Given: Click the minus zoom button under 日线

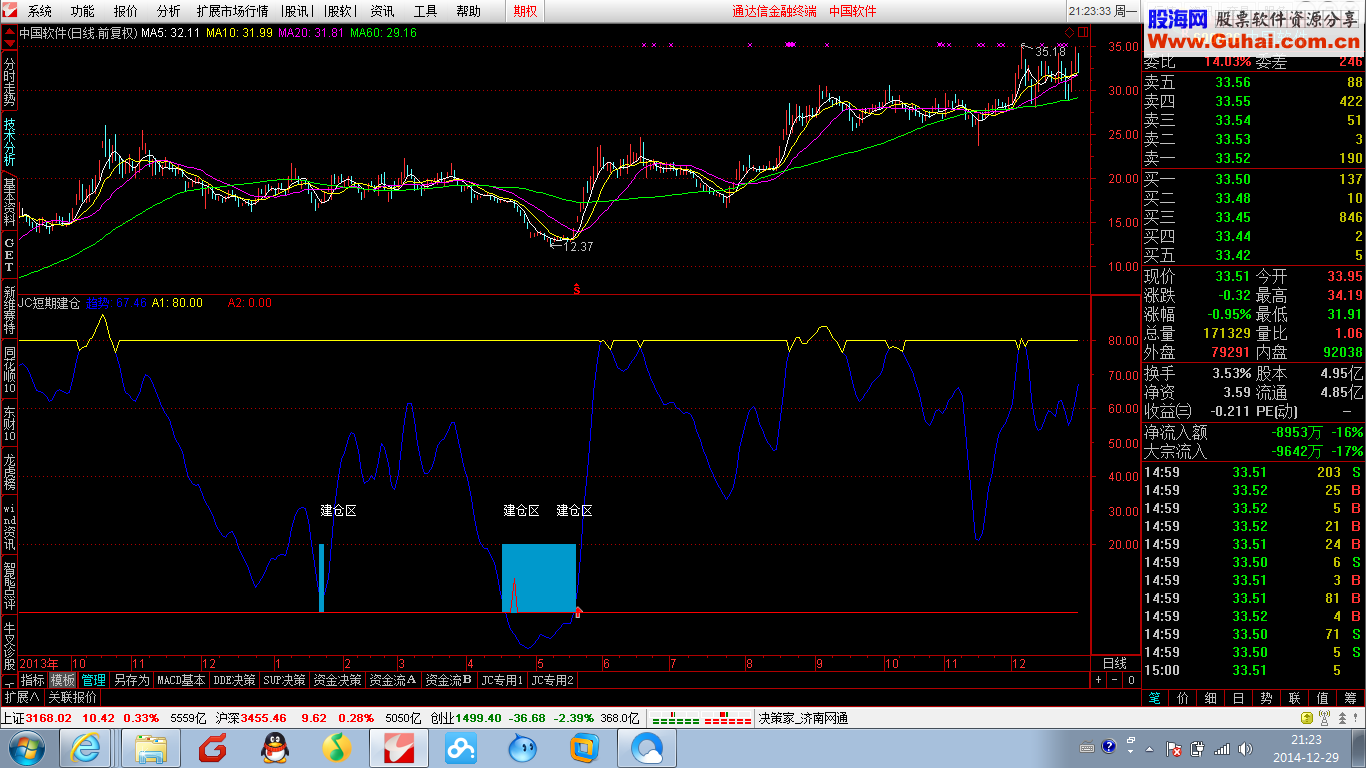Looking at the screenshot, I should pos(1115,680).
